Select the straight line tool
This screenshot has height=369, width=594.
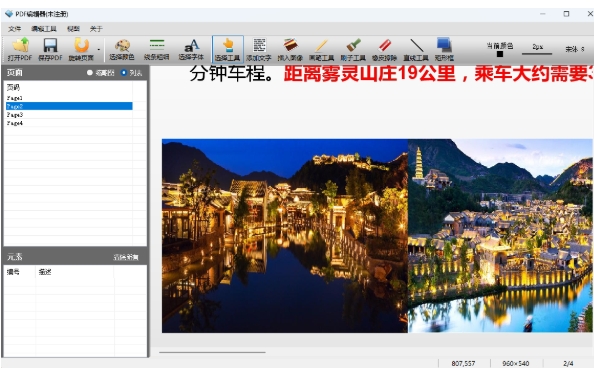coord(416,49)
